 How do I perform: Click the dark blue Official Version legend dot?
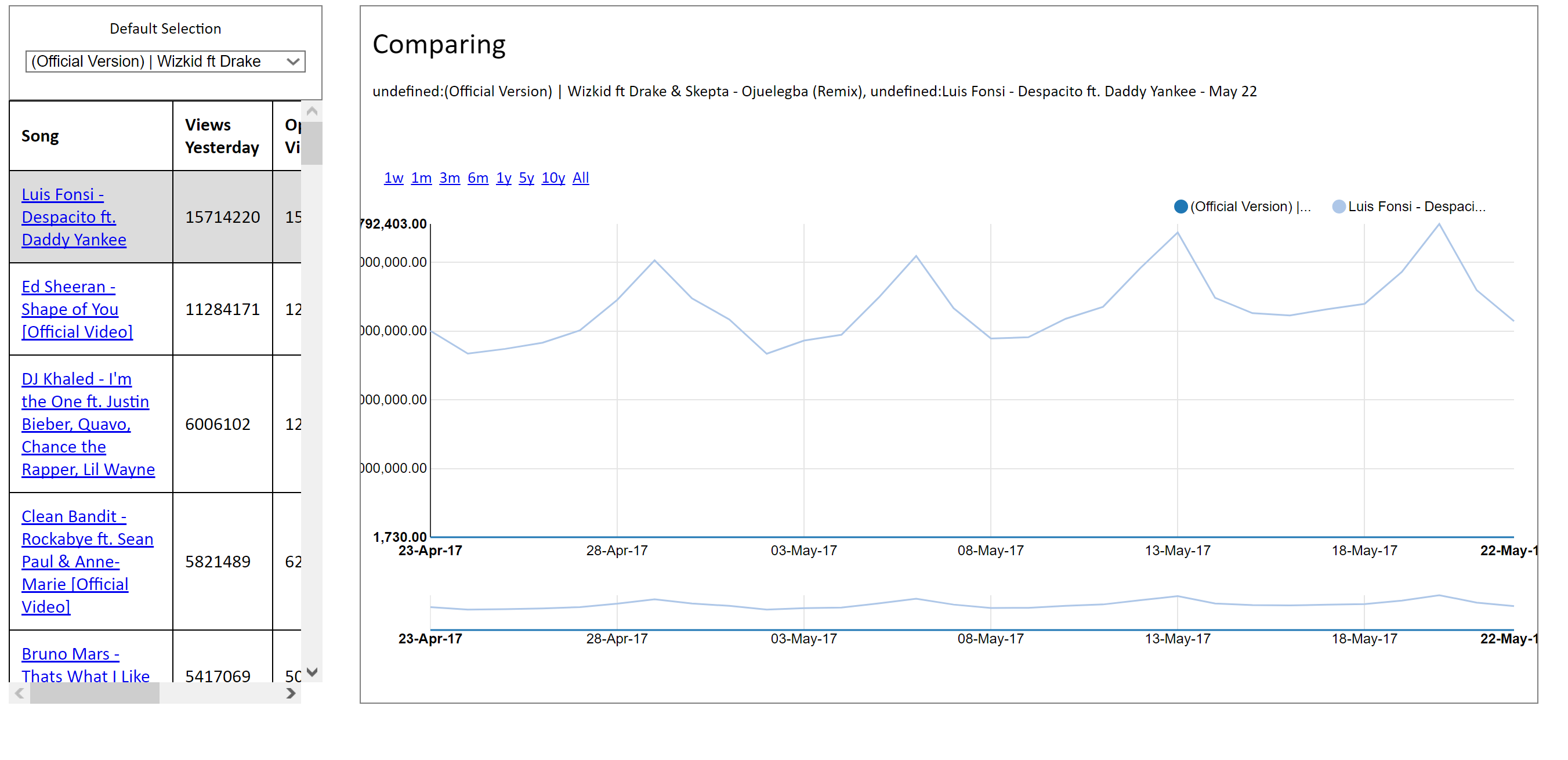(1180, 207)
